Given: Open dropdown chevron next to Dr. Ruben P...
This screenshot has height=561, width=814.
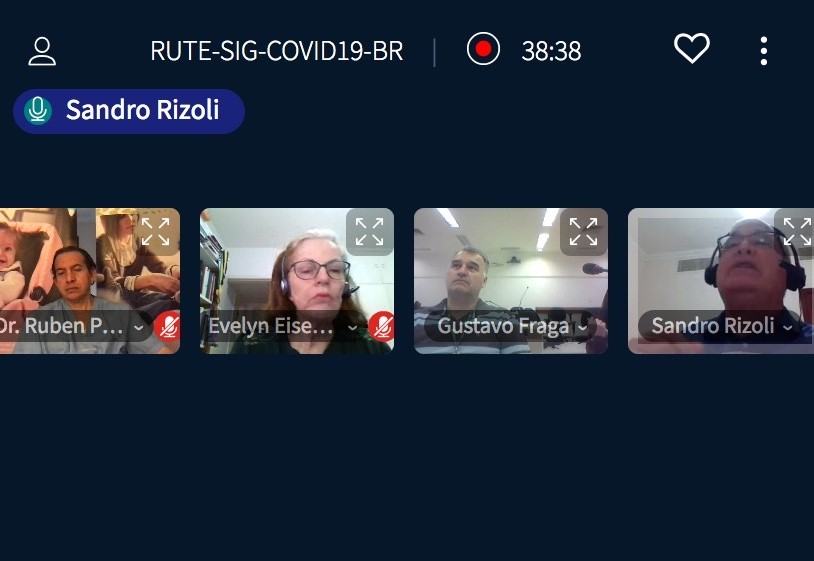Looking at the screenshot, I should coord(139,327).
